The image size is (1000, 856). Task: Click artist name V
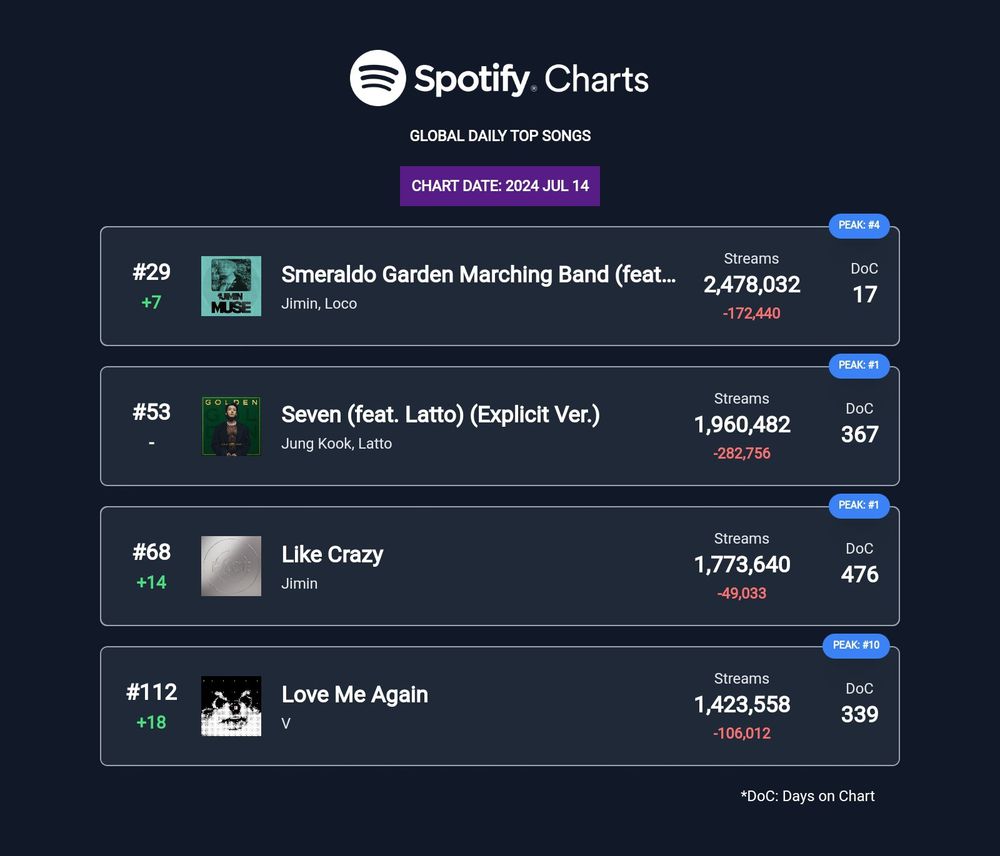(286, 724)
